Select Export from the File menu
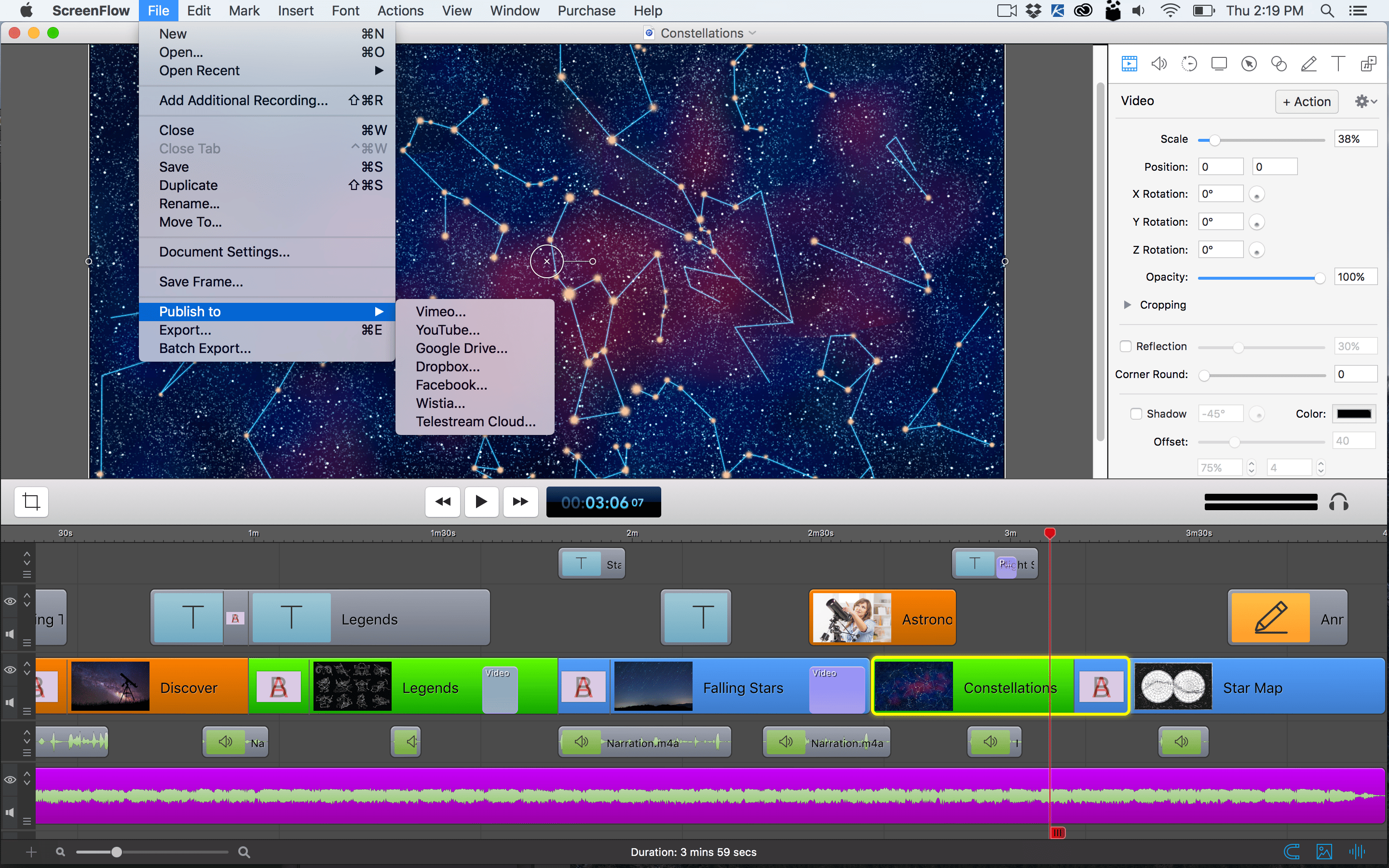Screen dimensions: 1389x868 [x=185, y=329]
